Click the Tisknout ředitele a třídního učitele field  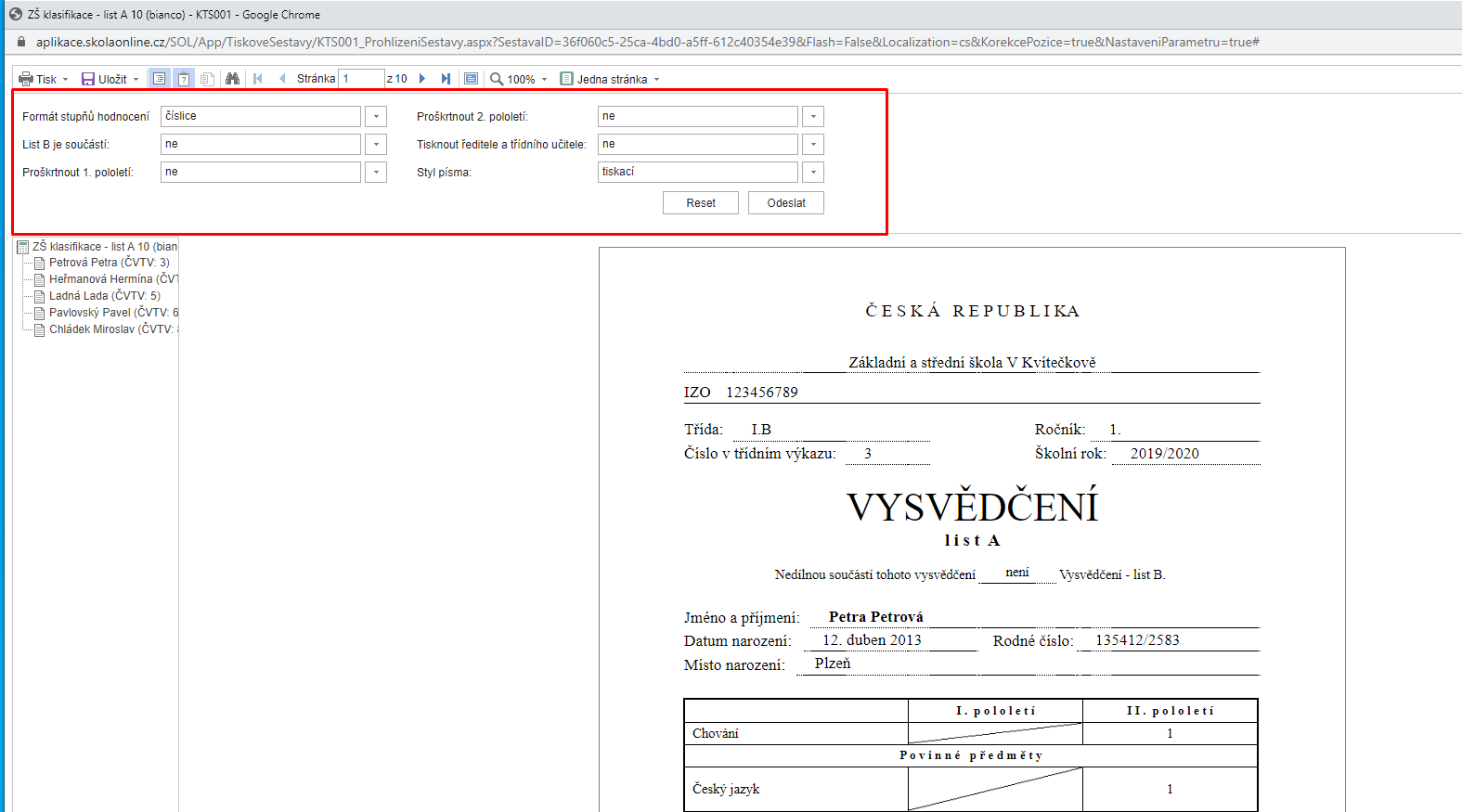point(698,144)
